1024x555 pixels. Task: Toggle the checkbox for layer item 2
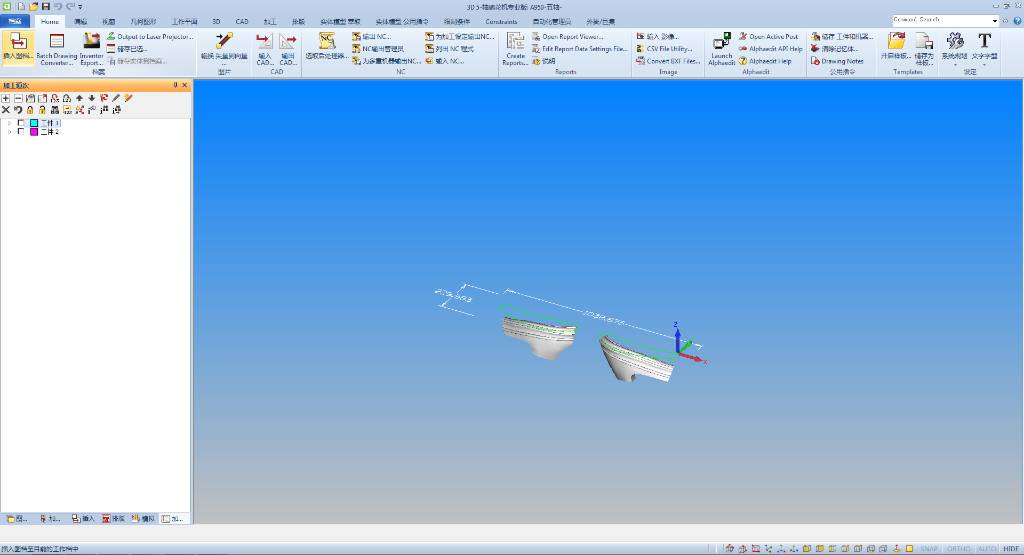tap(21, 131)
